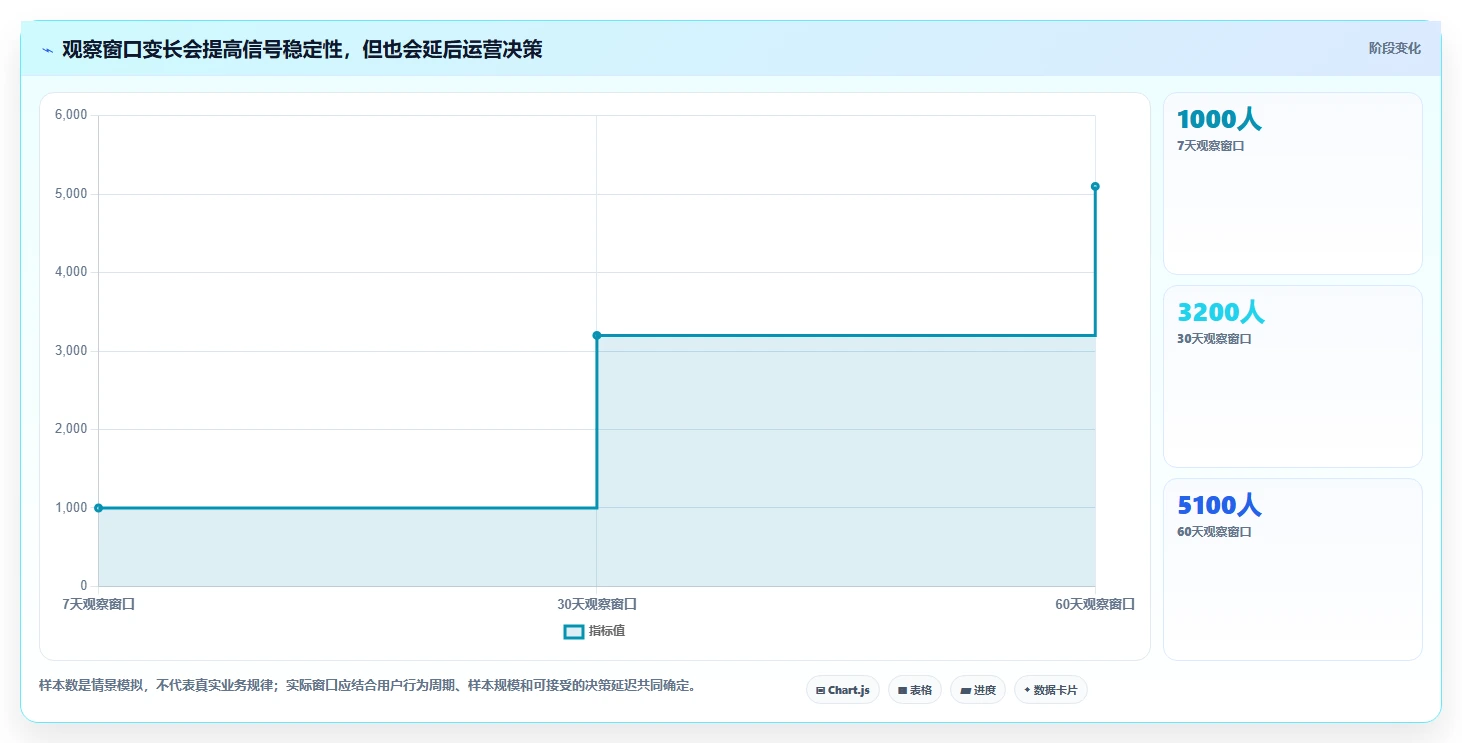
Task: Click the 5100人 card value
Action: tap(1219, 505)
